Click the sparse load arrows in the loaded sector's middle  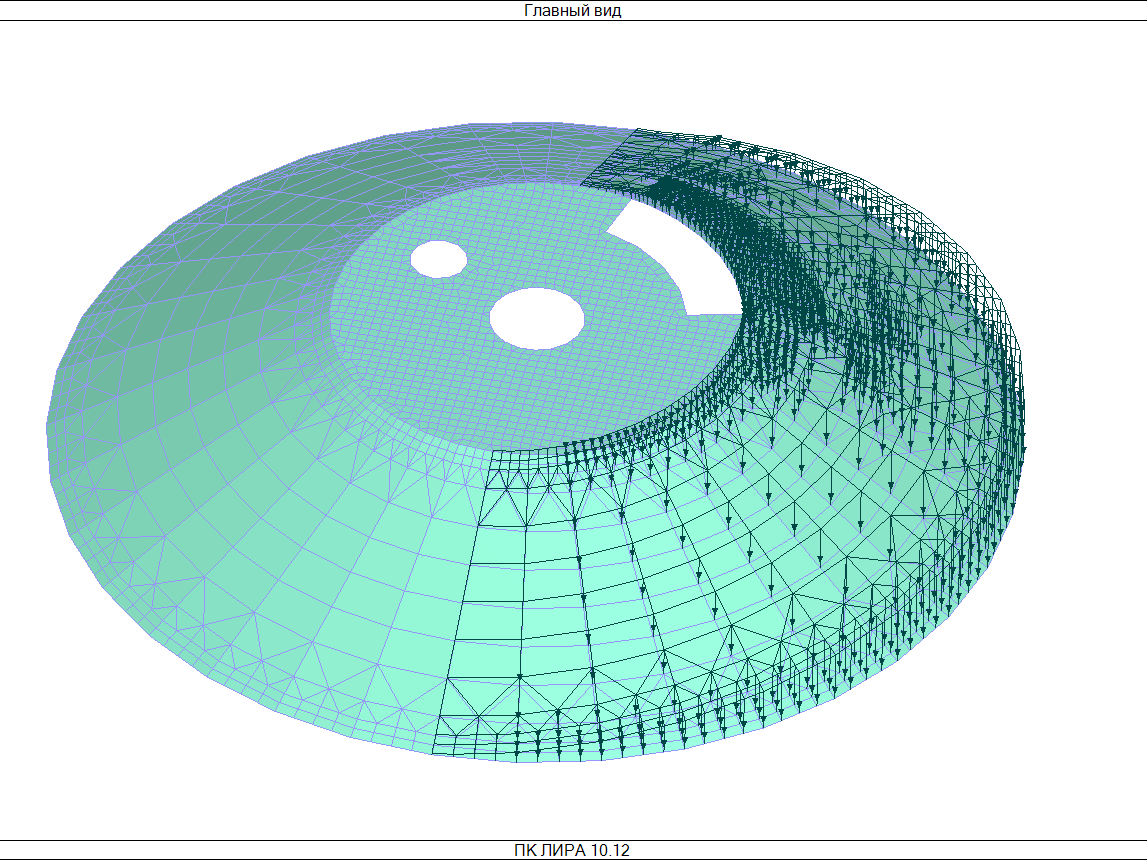tap(770, 500)
